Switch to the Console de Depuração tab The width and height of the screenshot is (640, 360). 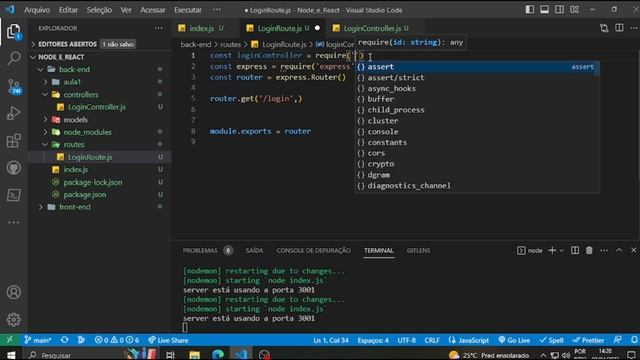(313, 250)
